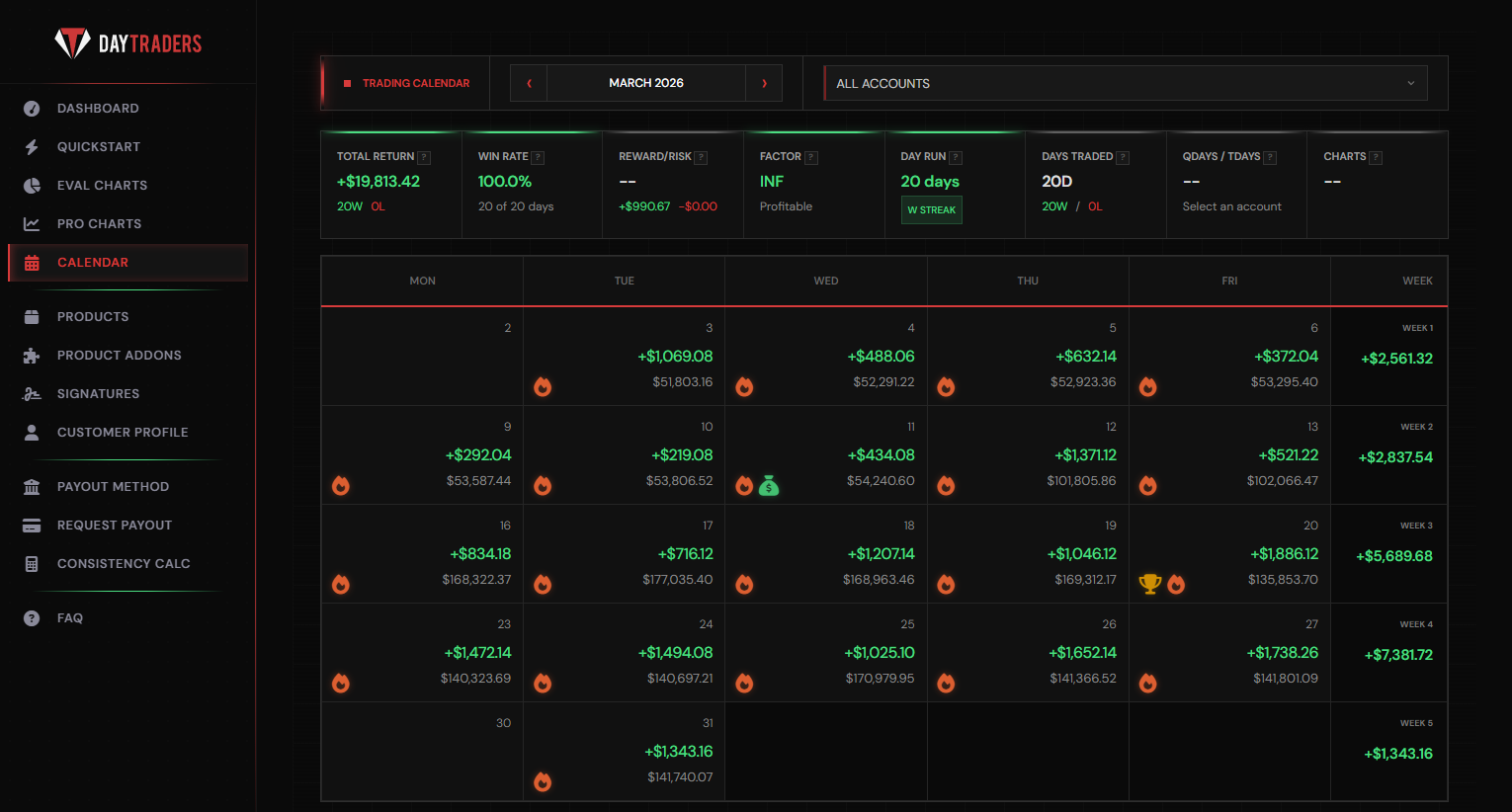1512x812 pixels.
Task: Click the Products box icon
Action: [32, 317]
